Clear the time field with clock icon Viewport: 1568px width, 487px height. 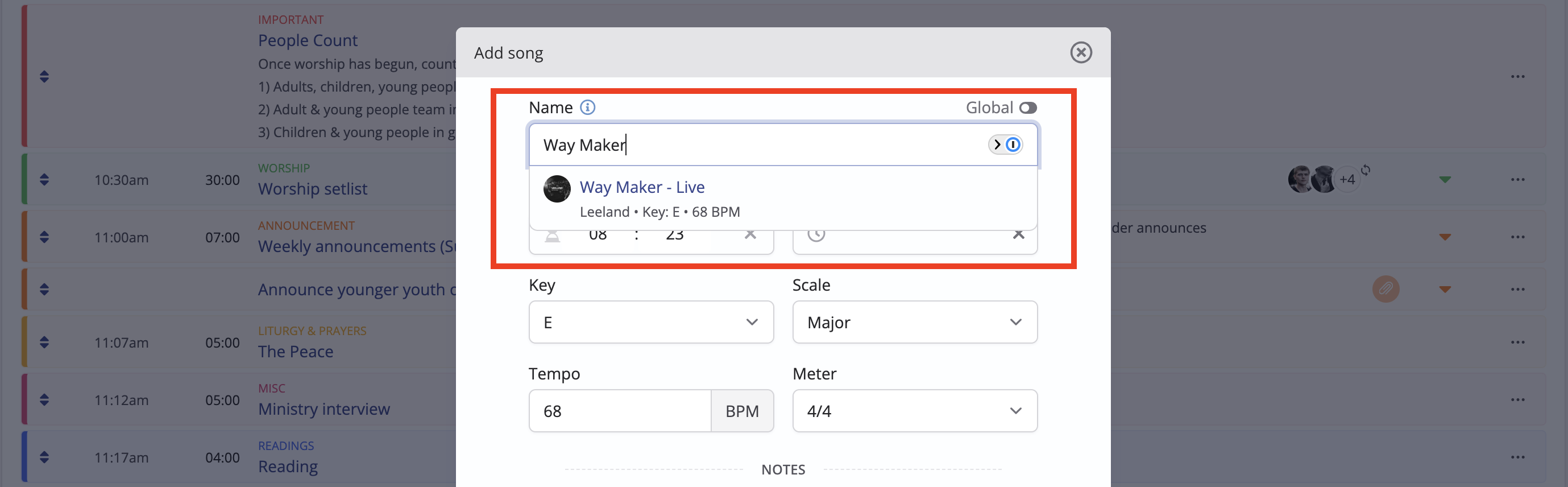pos(1018,234)
